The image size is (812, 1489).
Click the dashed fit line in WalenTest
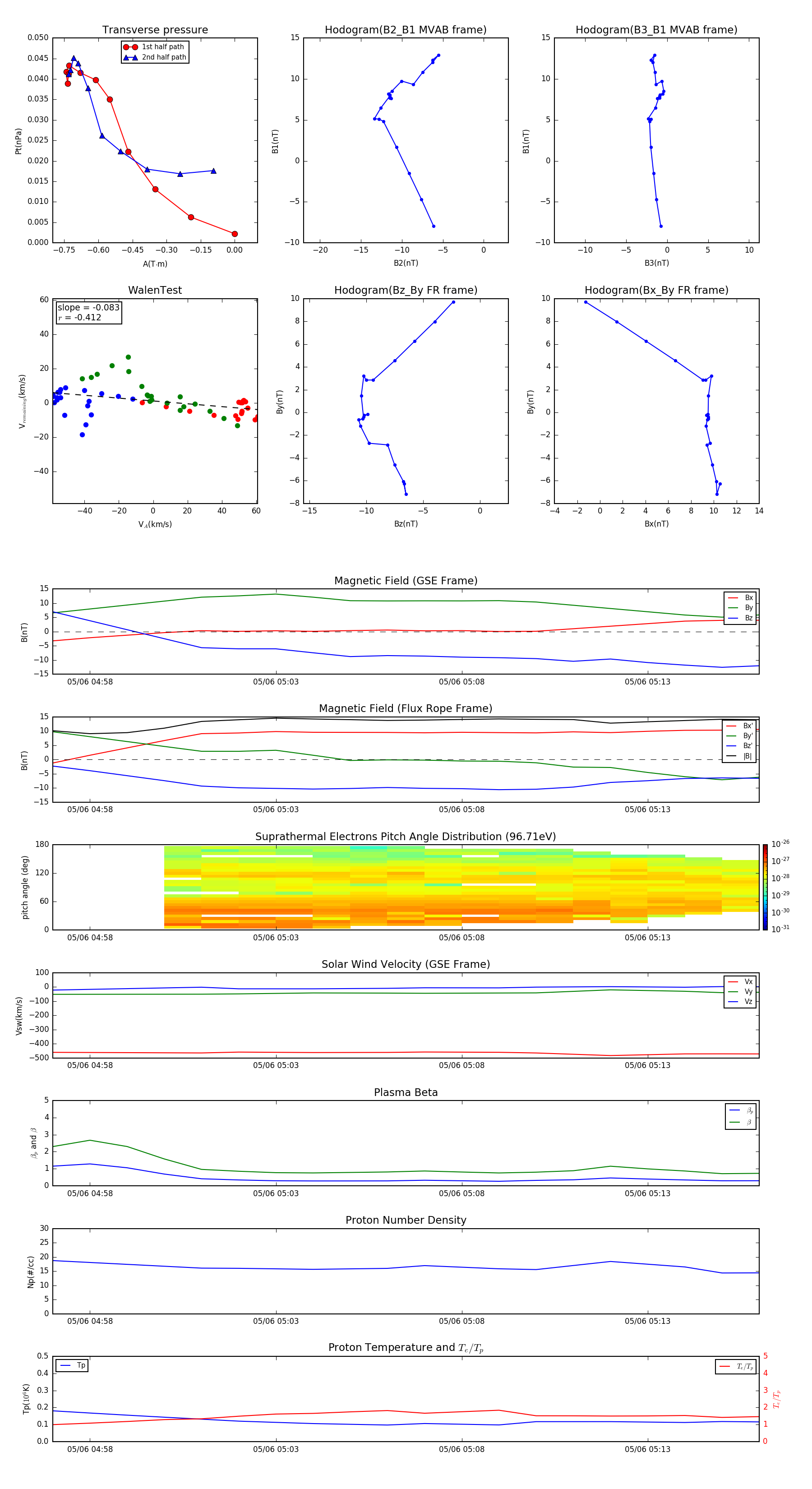click(x=155, y=401)
